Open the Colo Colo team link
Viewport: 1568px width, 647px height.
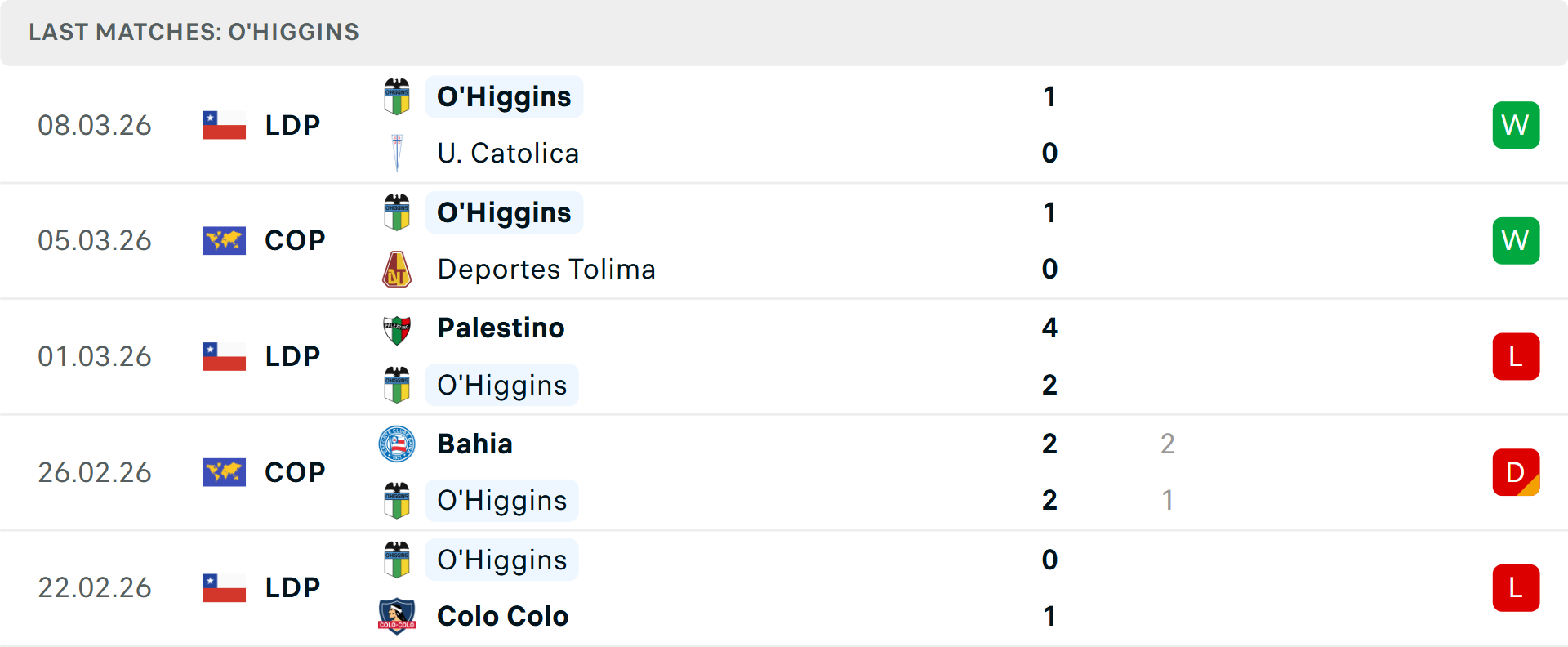(502, 616)
